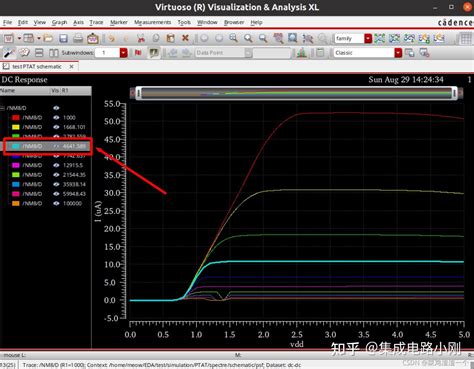Open the File menu
The image size is (474, 369).
7,22
